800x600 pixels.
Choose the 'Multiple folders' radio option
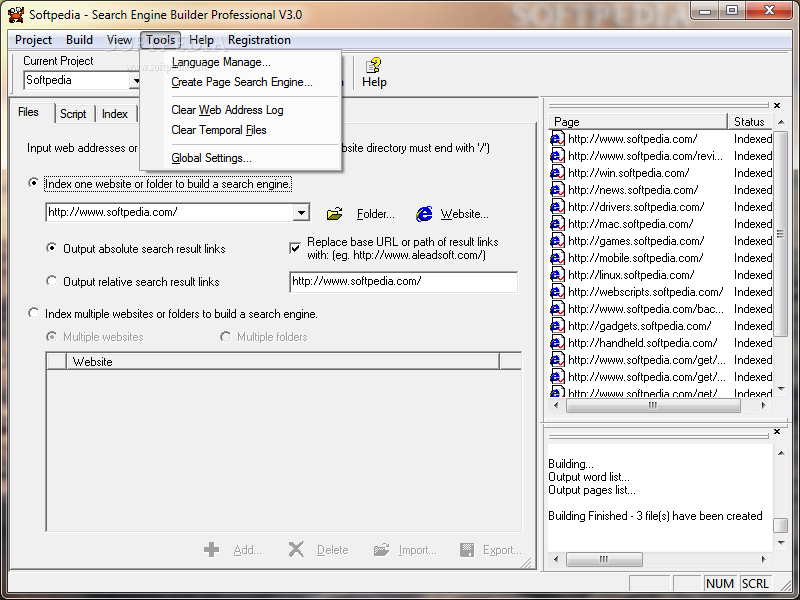point(225,336)
